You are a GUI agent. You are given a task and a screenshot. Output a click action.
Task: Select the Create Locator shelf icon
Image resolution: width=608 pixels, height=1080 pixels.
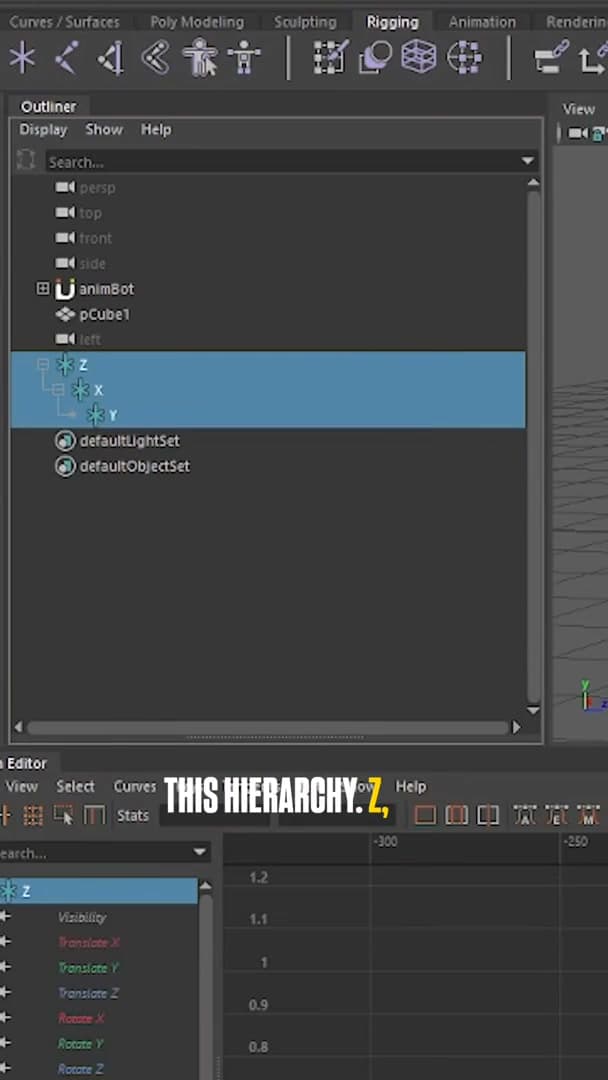tap(22, 57)
